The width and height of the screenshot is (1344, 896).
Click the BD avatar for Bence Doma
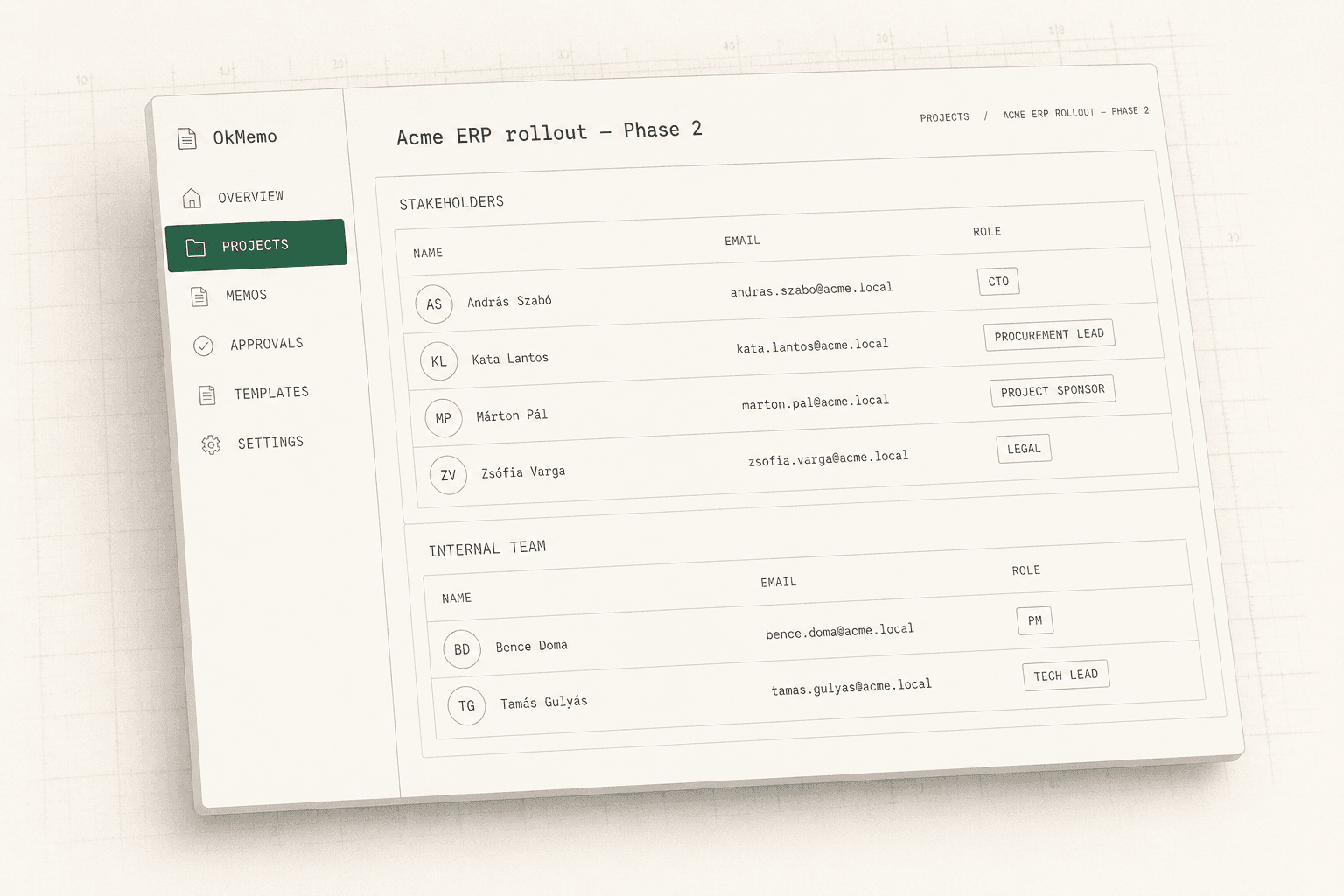[x=462, y=649]
